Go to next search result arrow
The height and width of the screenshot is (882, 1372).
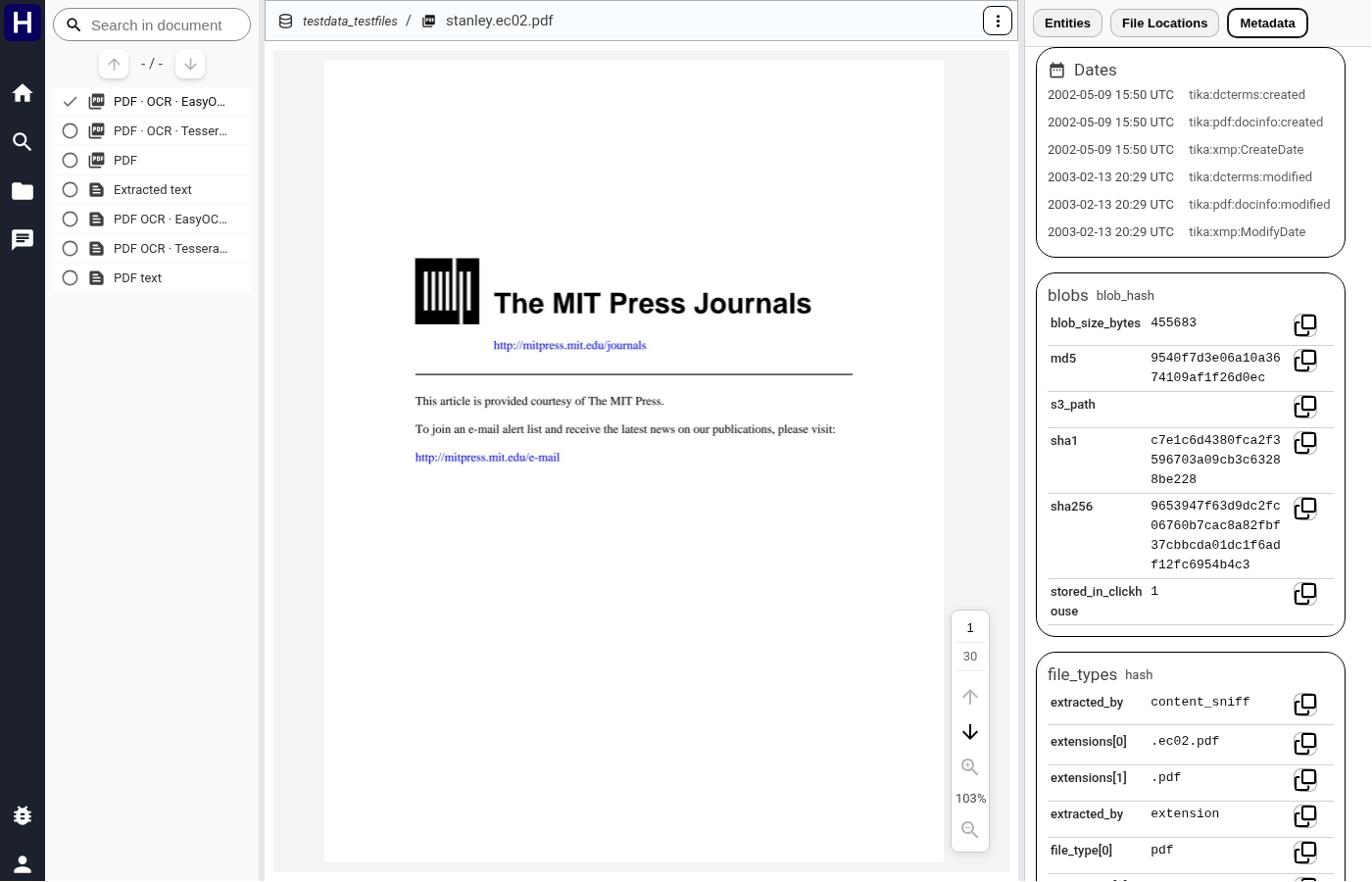[190, 65]
